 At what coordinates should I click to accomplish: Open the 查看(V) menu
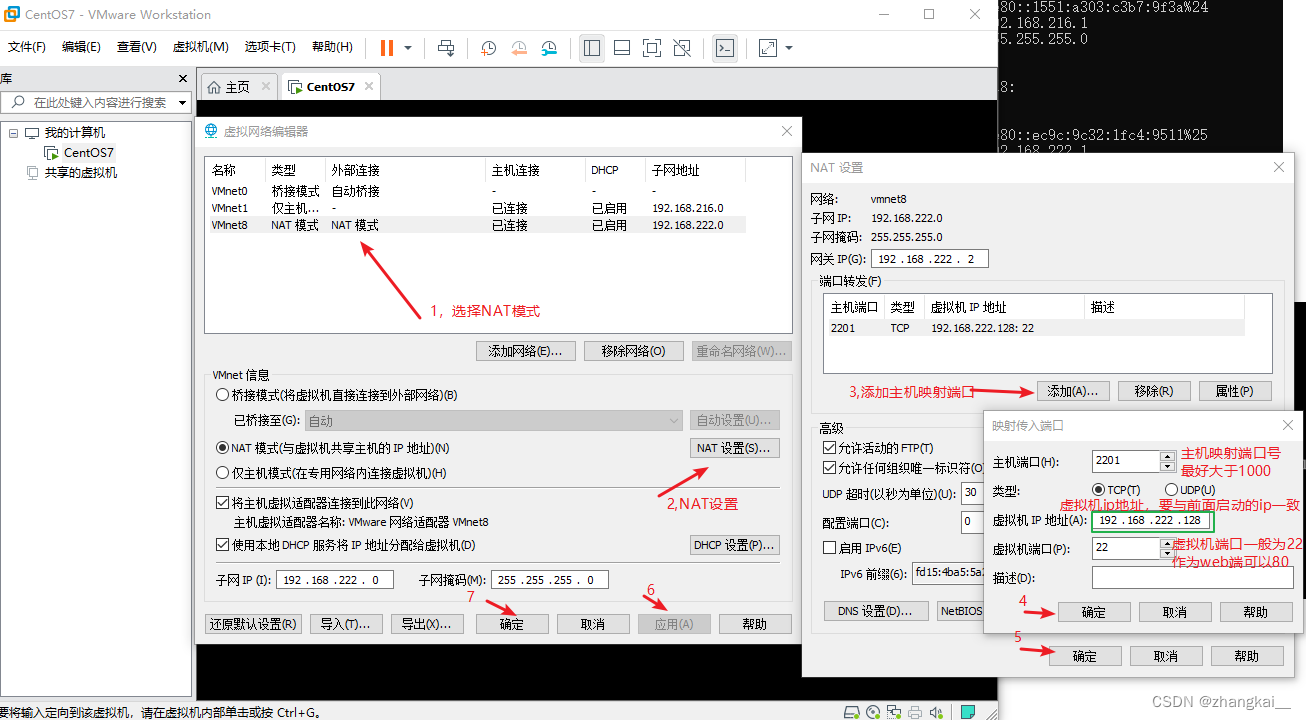[x=137, y=47]
